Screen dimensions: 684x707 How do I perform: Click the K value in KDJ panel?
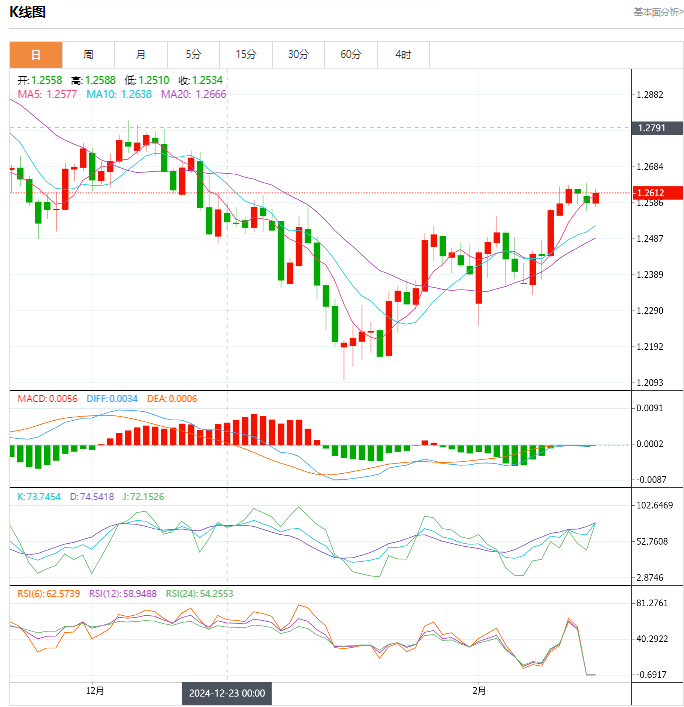[39, 496]
